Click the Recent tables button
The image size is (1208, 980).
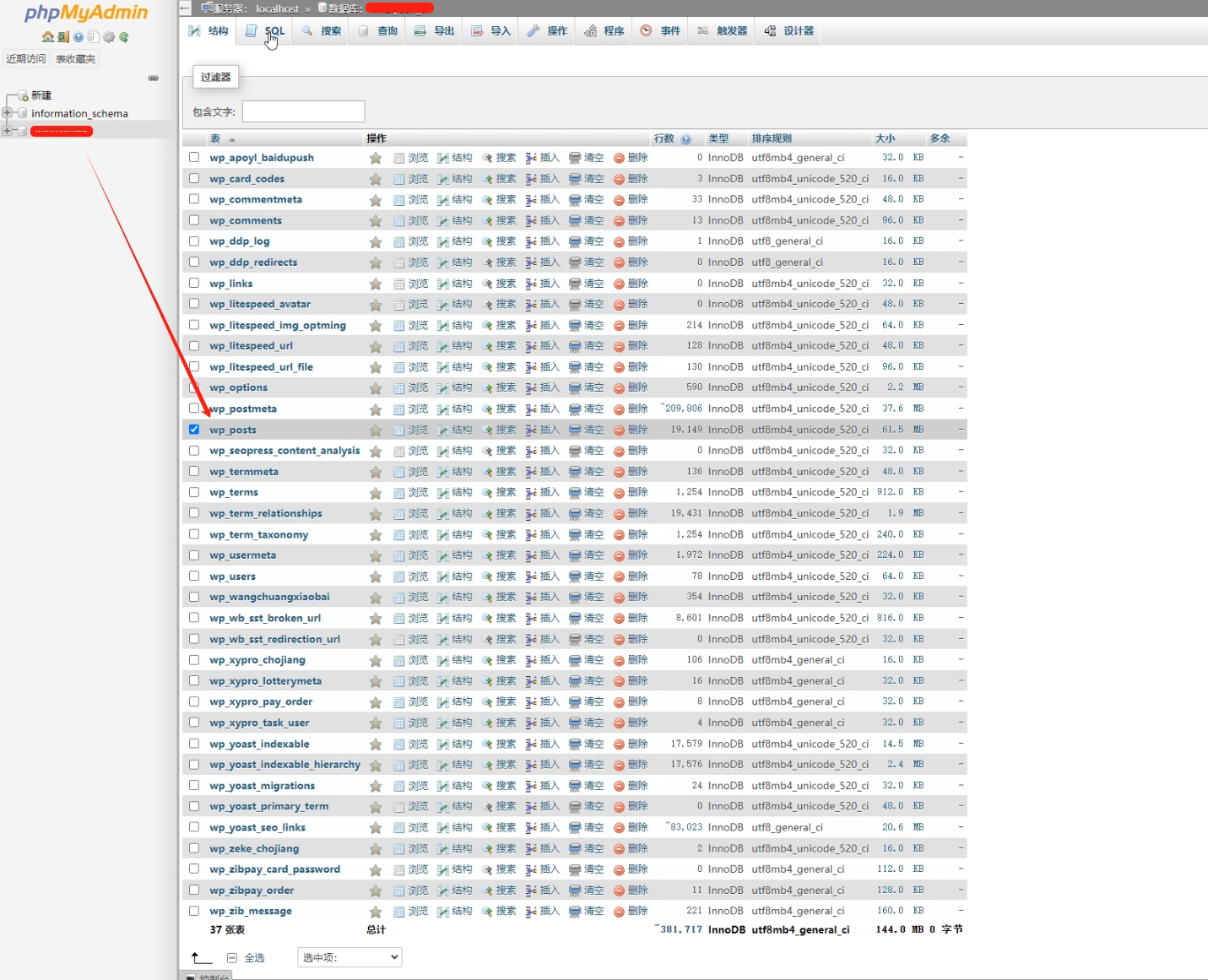point(26,59)
